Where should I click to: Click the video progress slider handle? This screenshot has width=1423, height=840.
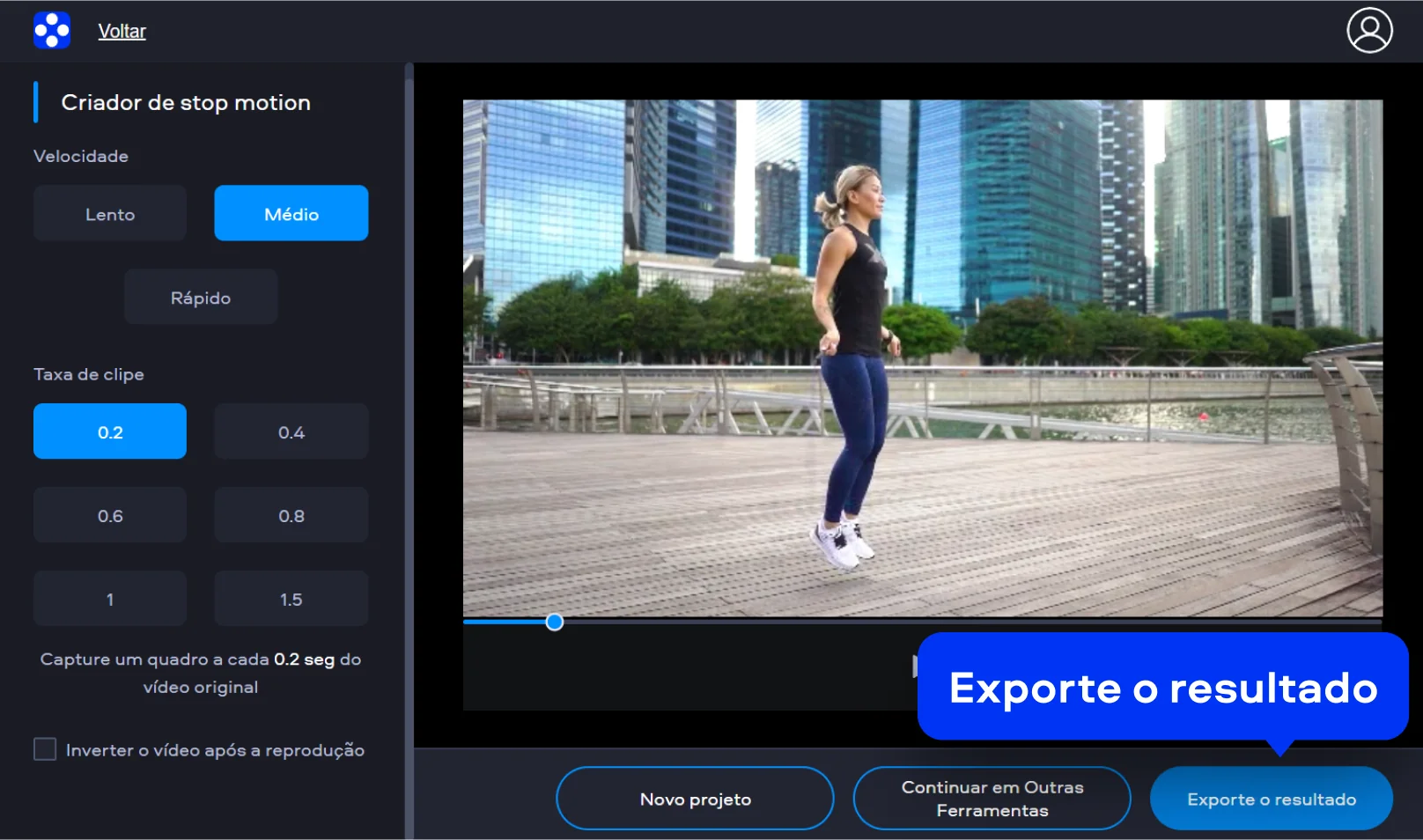point(554,623)
